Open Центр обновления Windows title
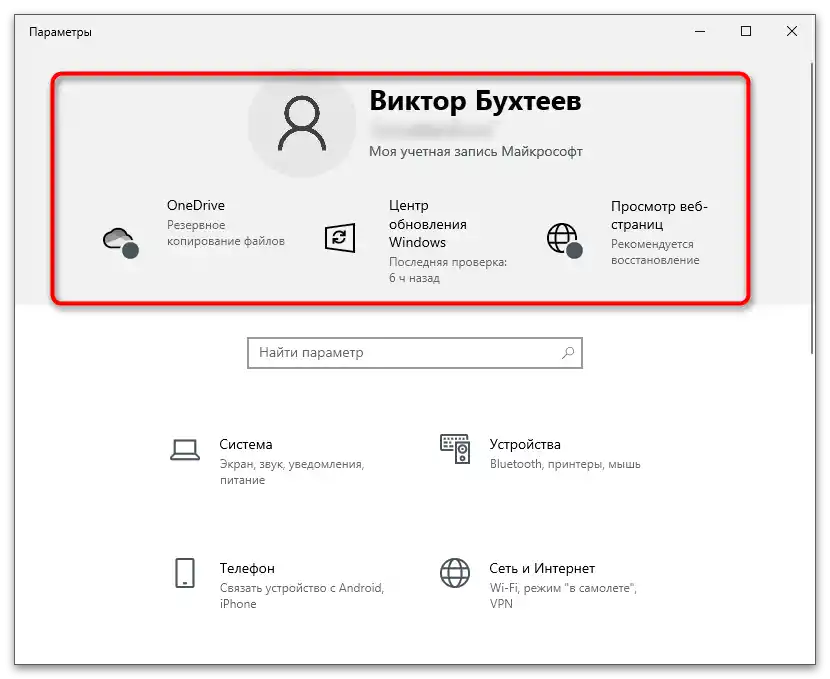 click(x=428, y=224)
